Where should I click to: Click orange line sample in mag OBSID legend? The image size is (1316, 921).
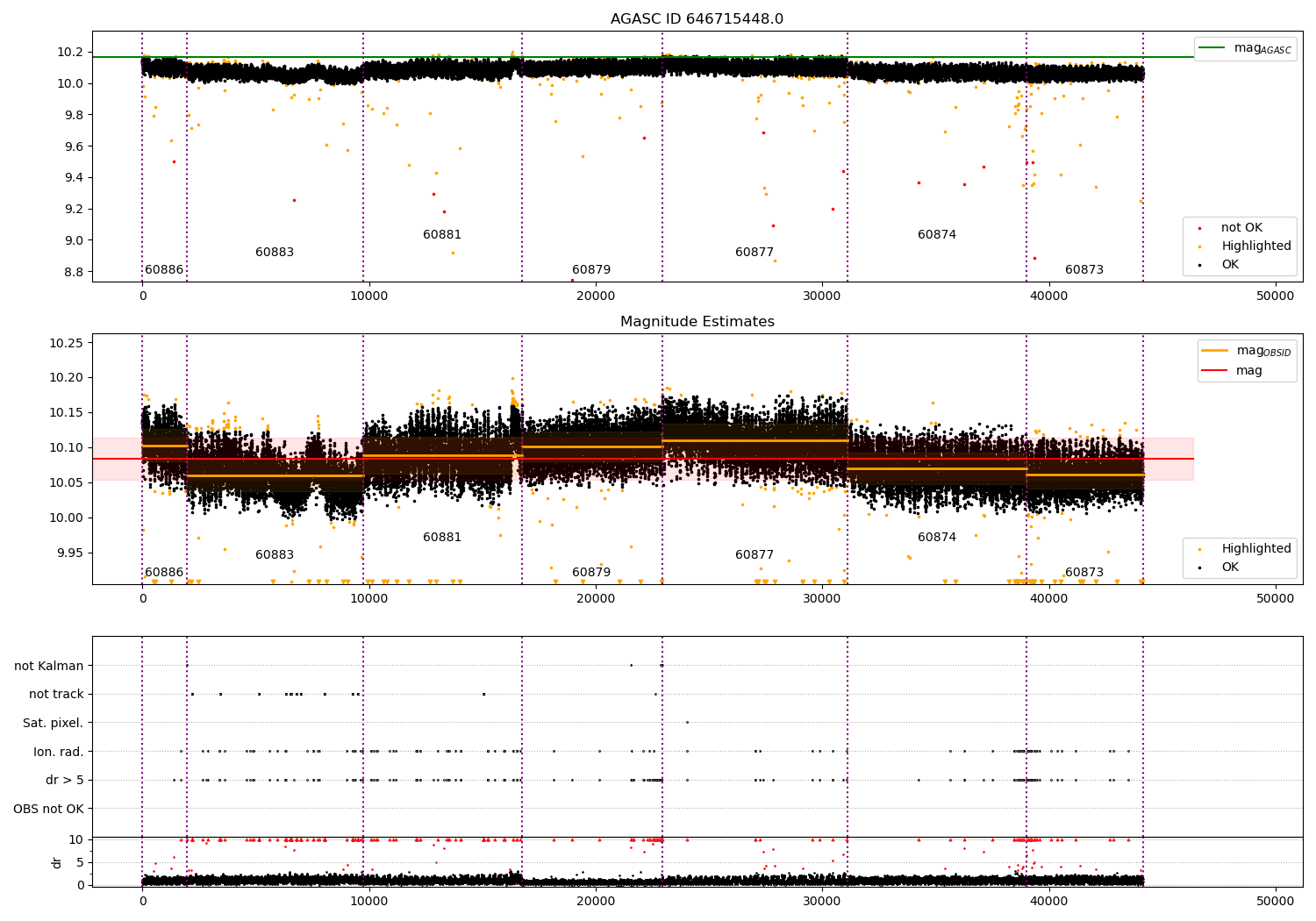point(1215,351)
